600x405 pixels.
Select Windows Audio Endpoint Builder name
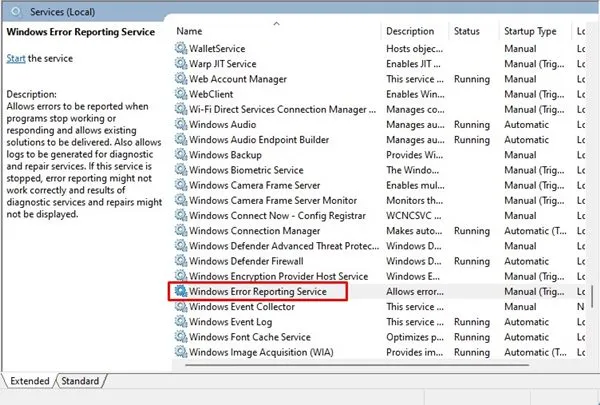point(259,139)
